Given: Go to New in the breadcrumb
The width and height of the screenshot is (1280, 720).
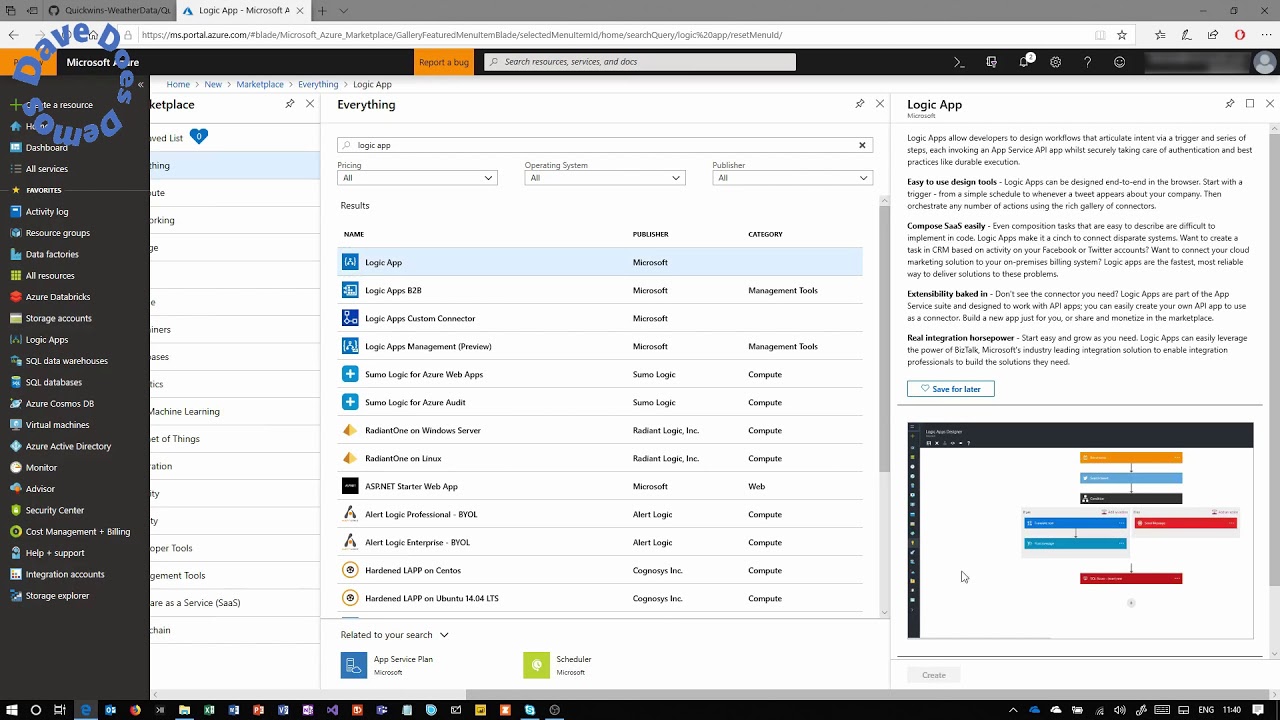Looking at the screenshot, I should [213, 84].
